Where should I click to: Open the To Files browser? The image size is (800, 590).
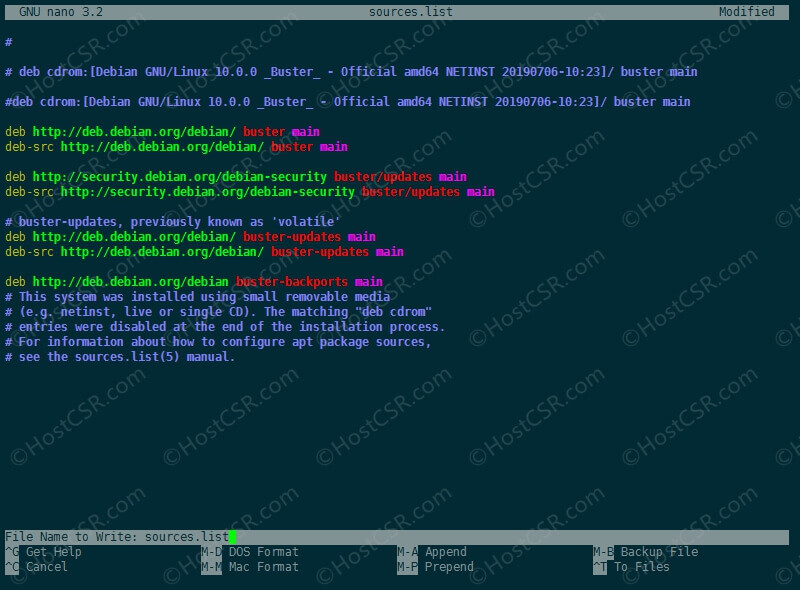point(631,567)
